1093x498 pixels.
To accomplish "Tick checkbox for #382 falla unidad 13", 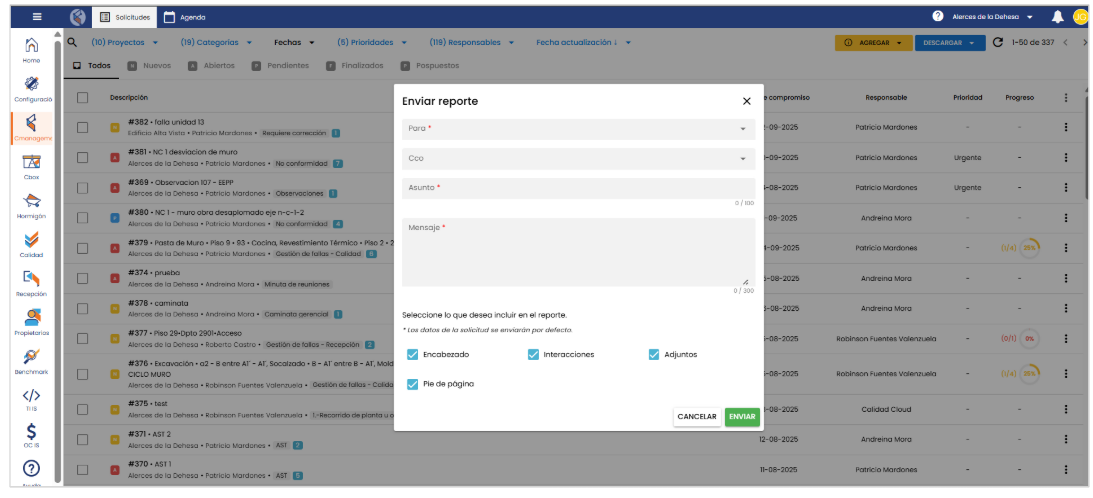I will (x=82, y=128).
